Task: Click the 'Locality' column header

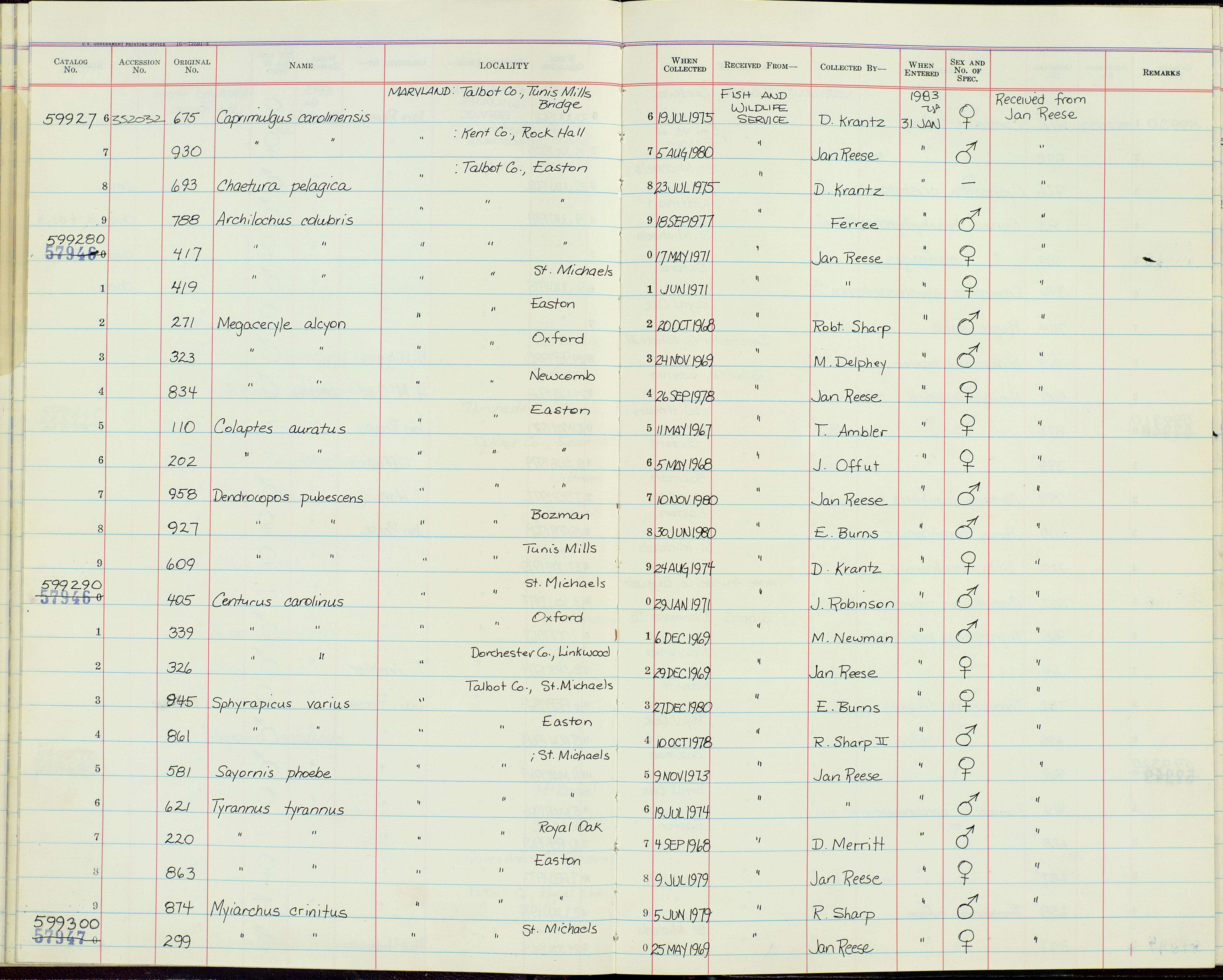Action: click(x=504, y=66)
